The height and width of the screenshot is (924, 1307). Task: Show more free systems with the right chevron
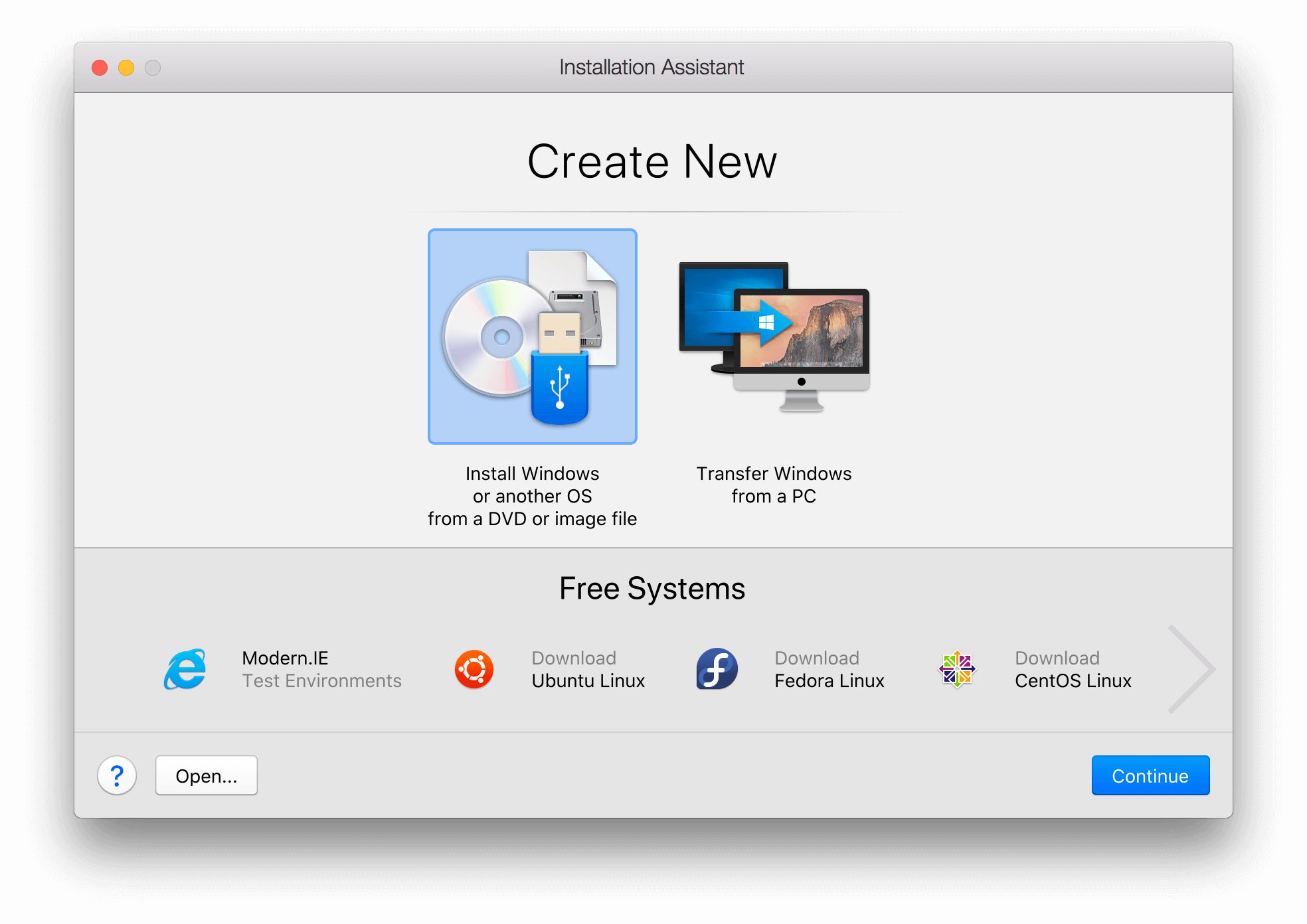(x=1191, y=669)
